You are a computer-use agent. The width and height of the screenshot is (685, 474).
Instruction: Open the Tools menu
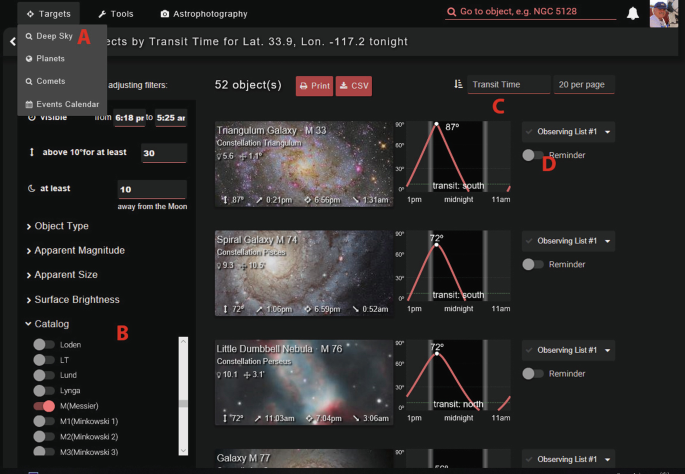click(x=116, y=14)
